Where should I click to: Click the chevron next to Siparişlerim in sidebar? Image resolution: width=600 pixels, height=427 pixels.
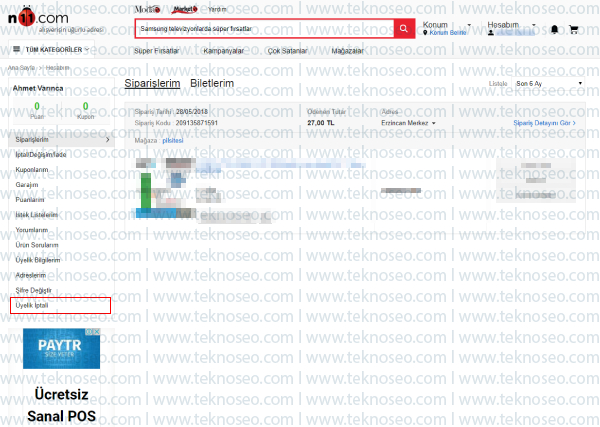coord(108,140)
